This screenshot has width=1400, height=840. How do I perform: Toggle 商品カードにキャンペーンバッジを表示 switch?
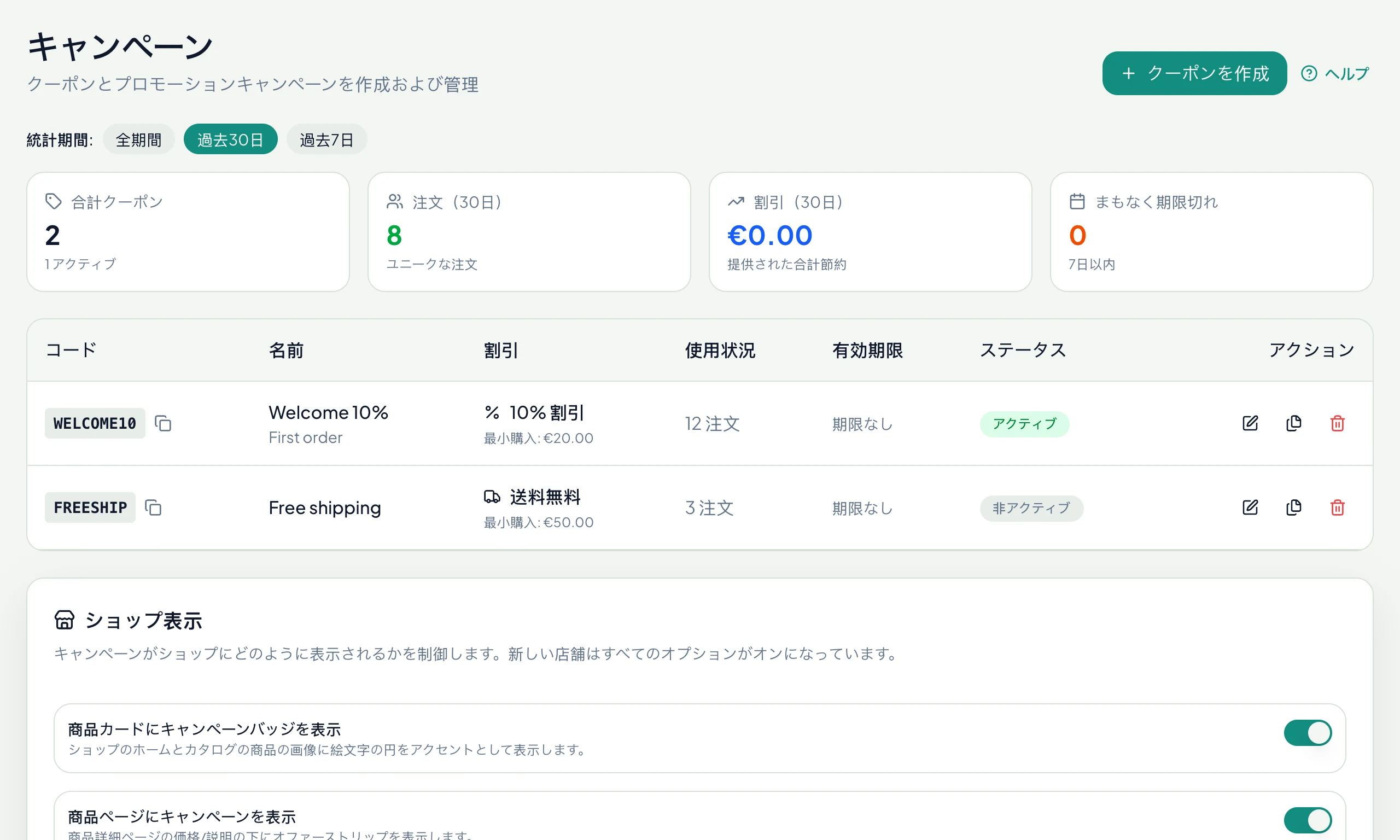click(x=1308, y=733)
